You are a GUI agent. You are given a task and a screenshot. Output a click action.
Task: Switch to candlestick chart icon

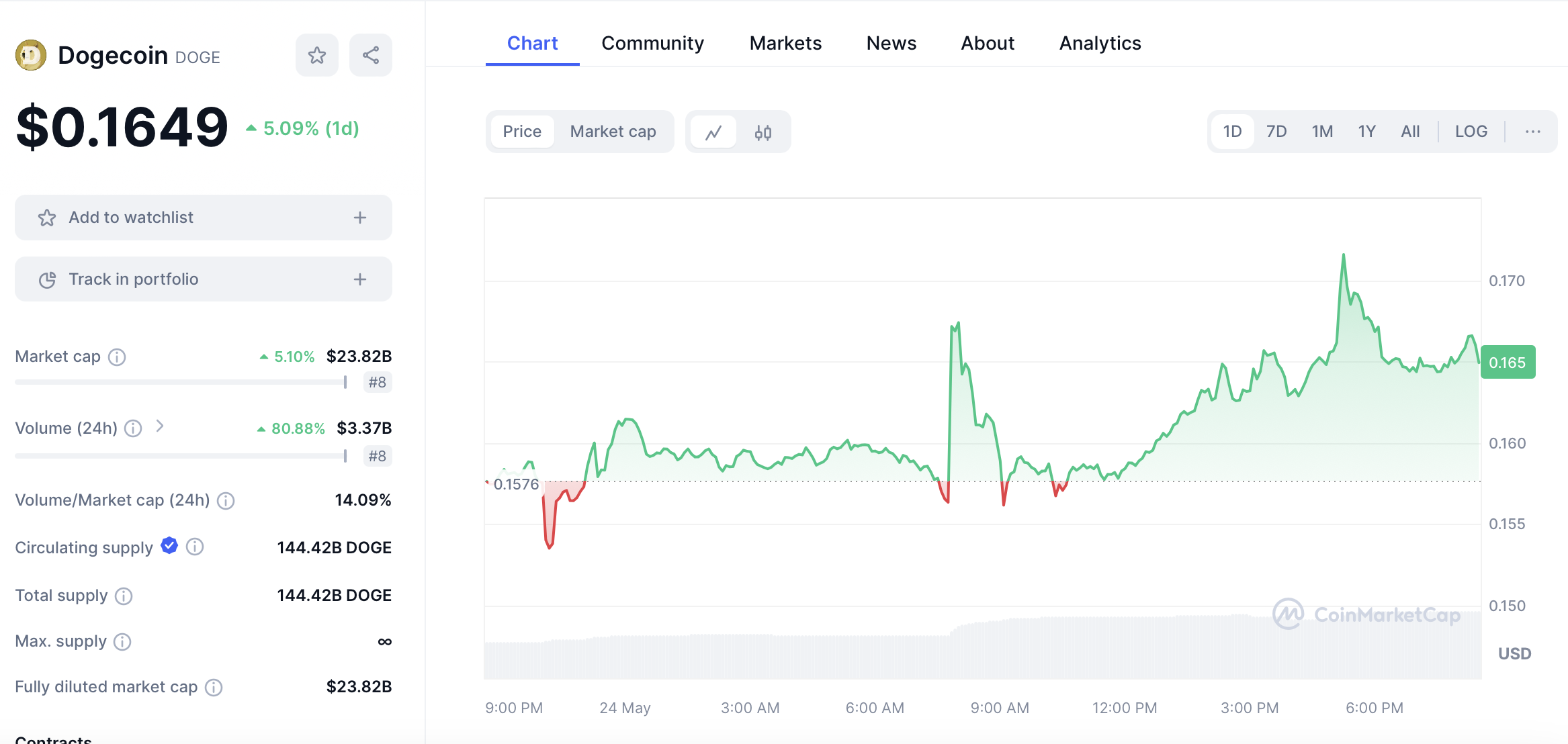763,132
